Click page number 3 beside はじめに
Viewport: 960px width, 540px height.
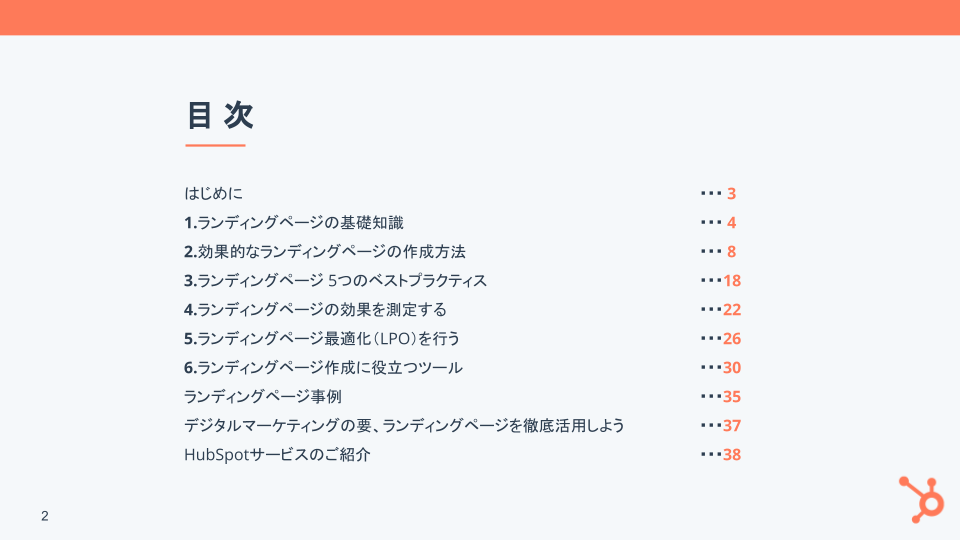(731, 193)
